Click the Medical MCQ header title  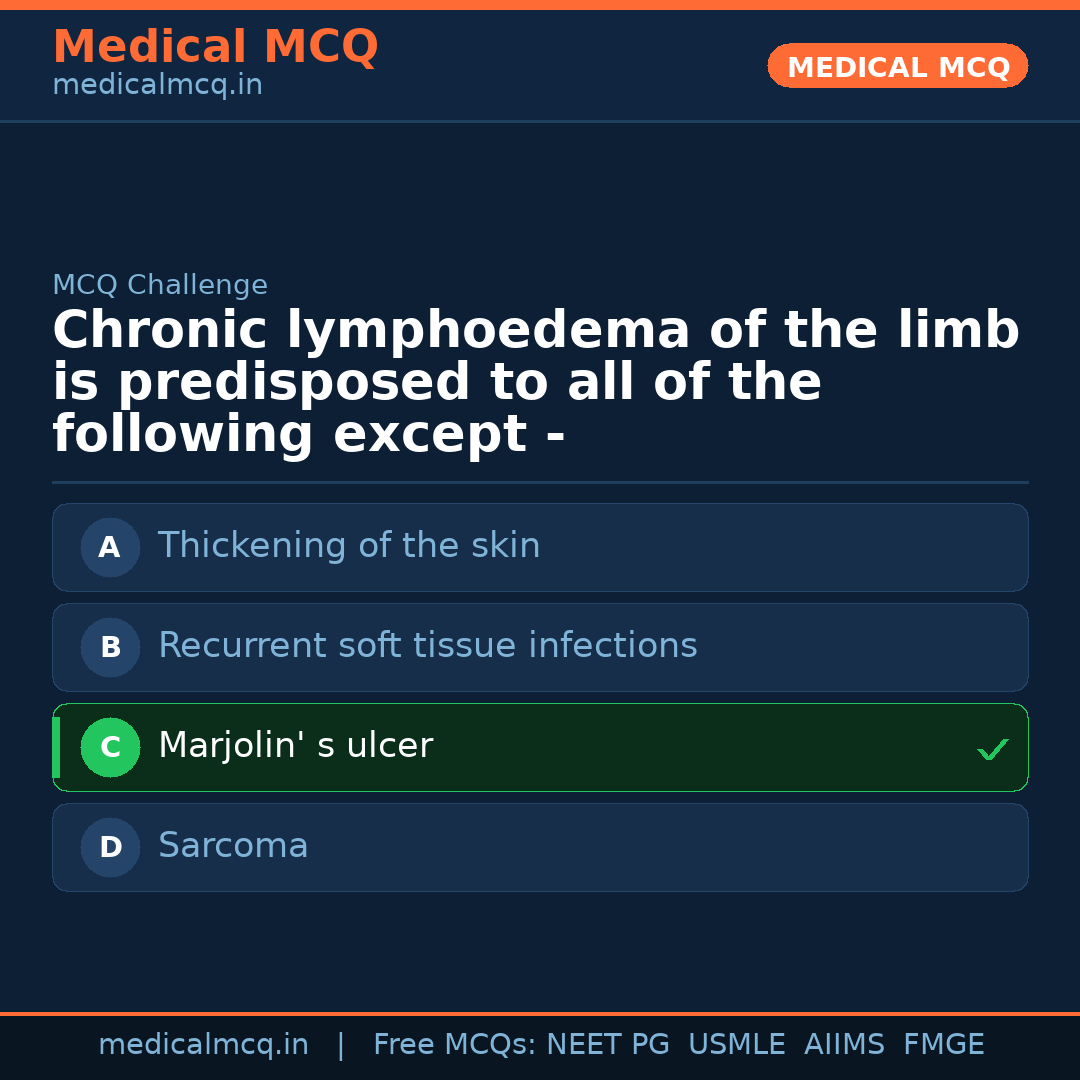point(215,47)
